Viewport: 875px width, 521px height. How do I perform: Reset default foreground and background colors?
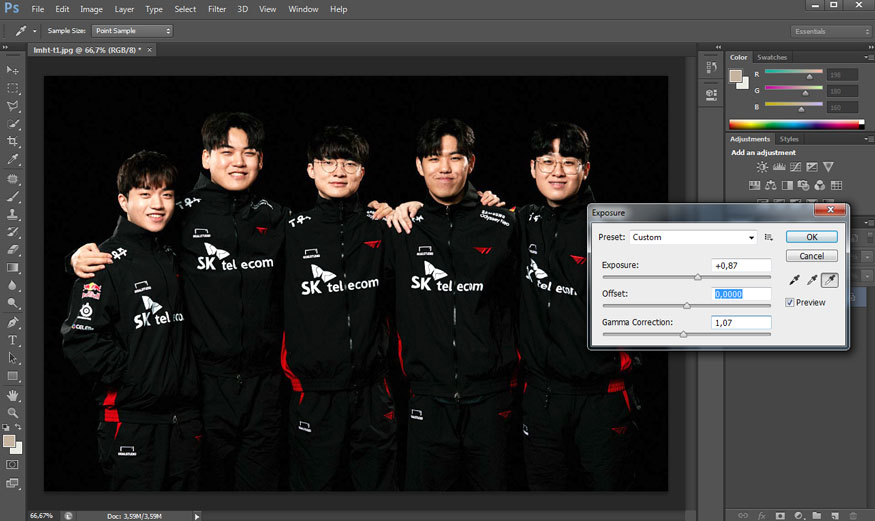click(x=6, y=427)
